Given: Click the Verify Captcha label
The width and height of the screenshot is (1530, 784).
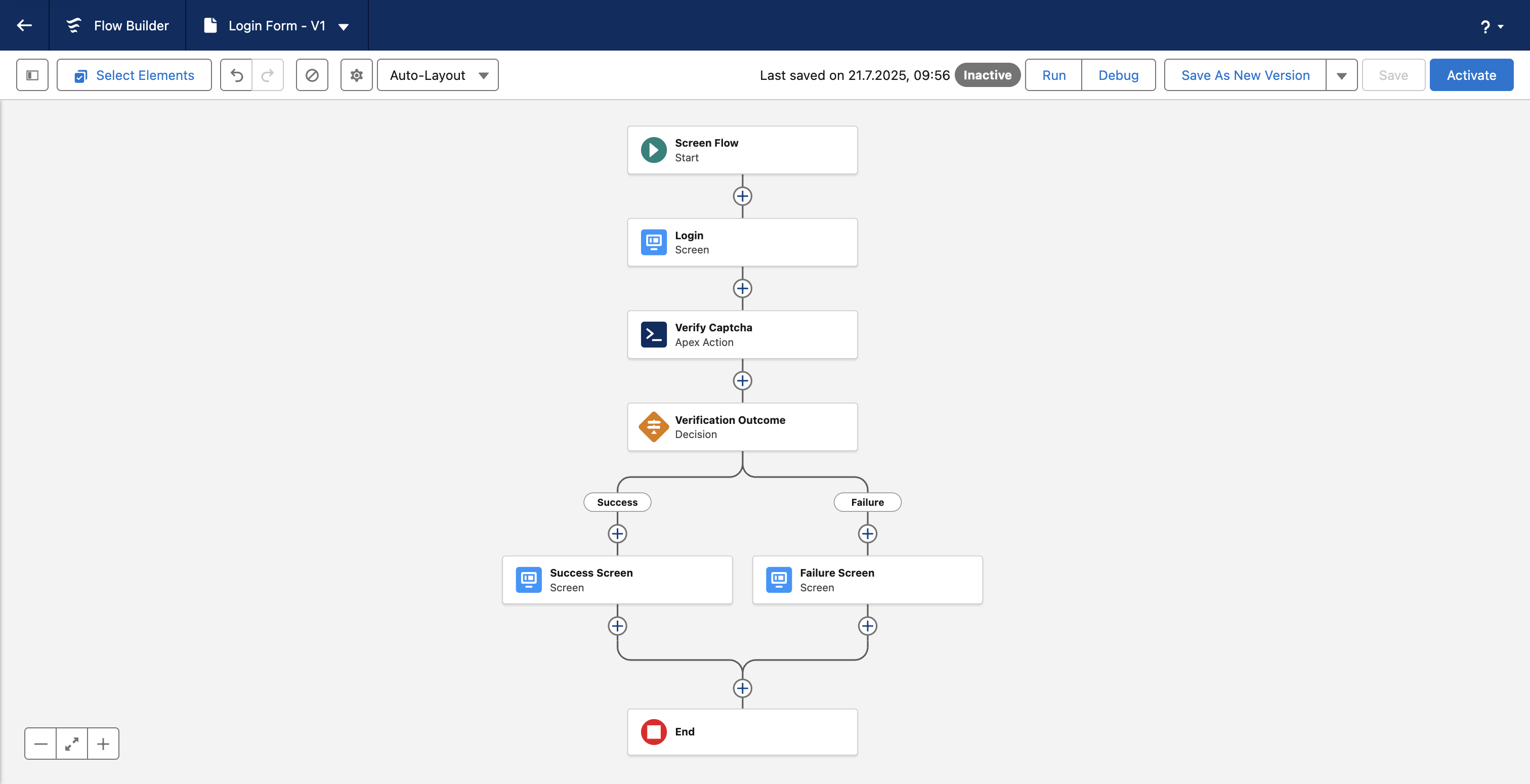Looking at the screenshot, I should pyautogui.click(x=713, y=327).
